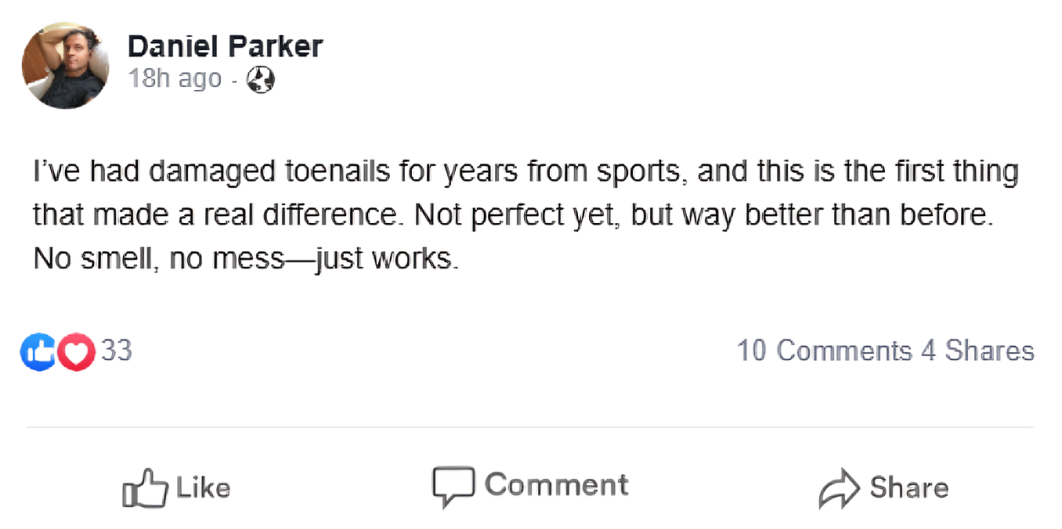The width and height of the screenshot is (1062, 529).
Task: View the 4 Shares list
Action: point(977,351)
